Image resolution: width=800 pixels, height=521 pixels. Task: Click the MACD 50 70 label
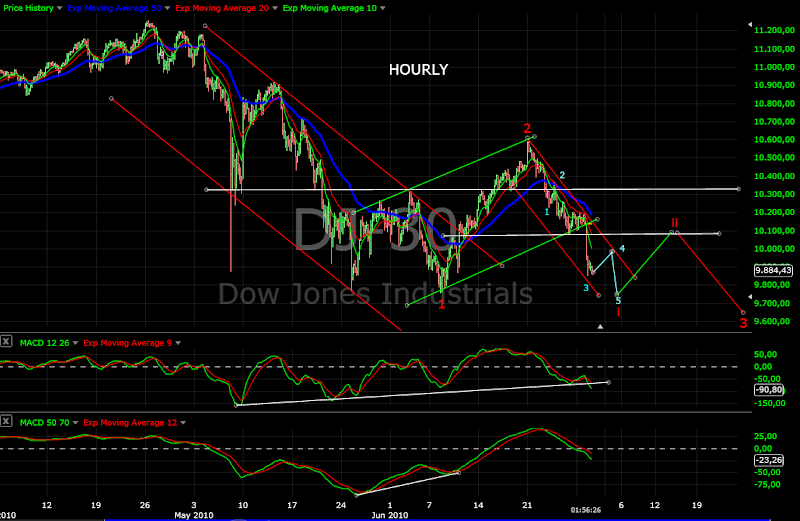(x=44, y=423)
